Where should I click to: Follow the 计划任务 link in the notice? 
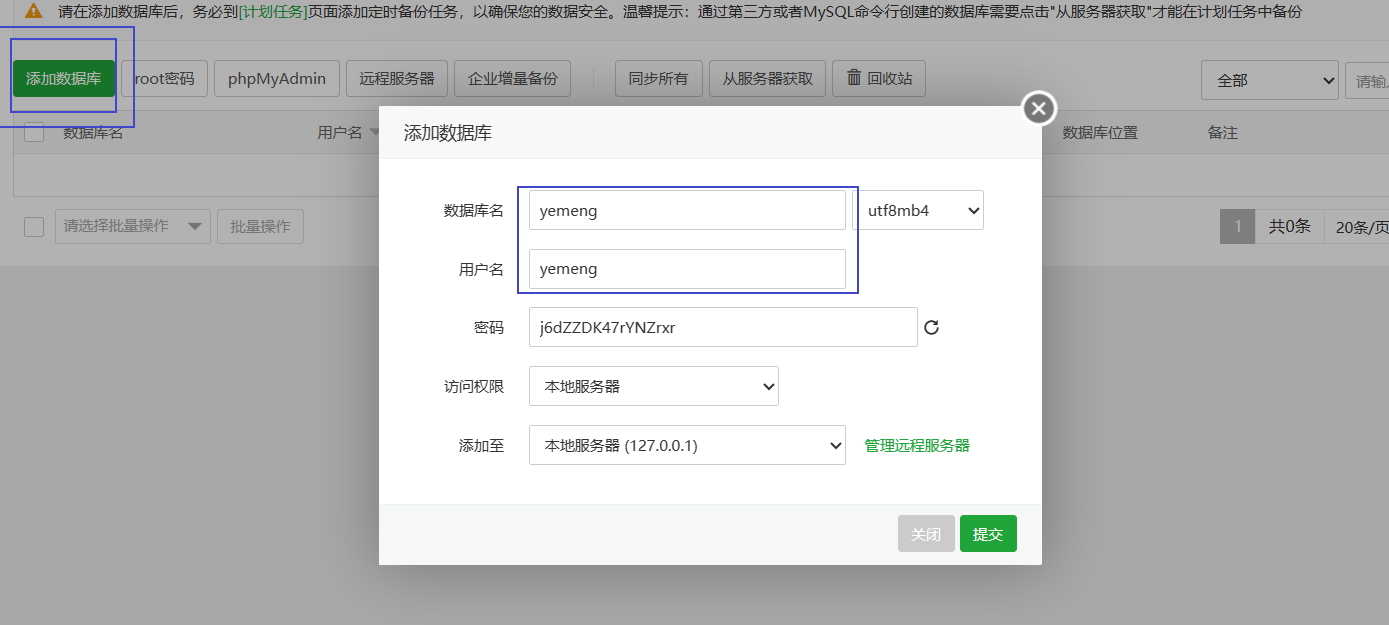coord(273,12)
